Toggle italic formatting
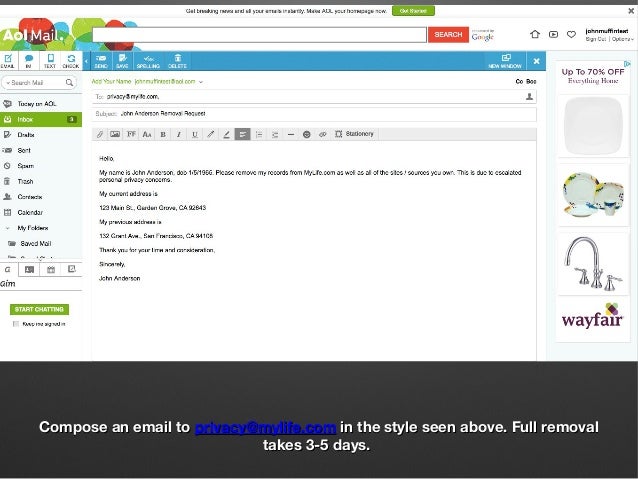 (x=179, y=134)
